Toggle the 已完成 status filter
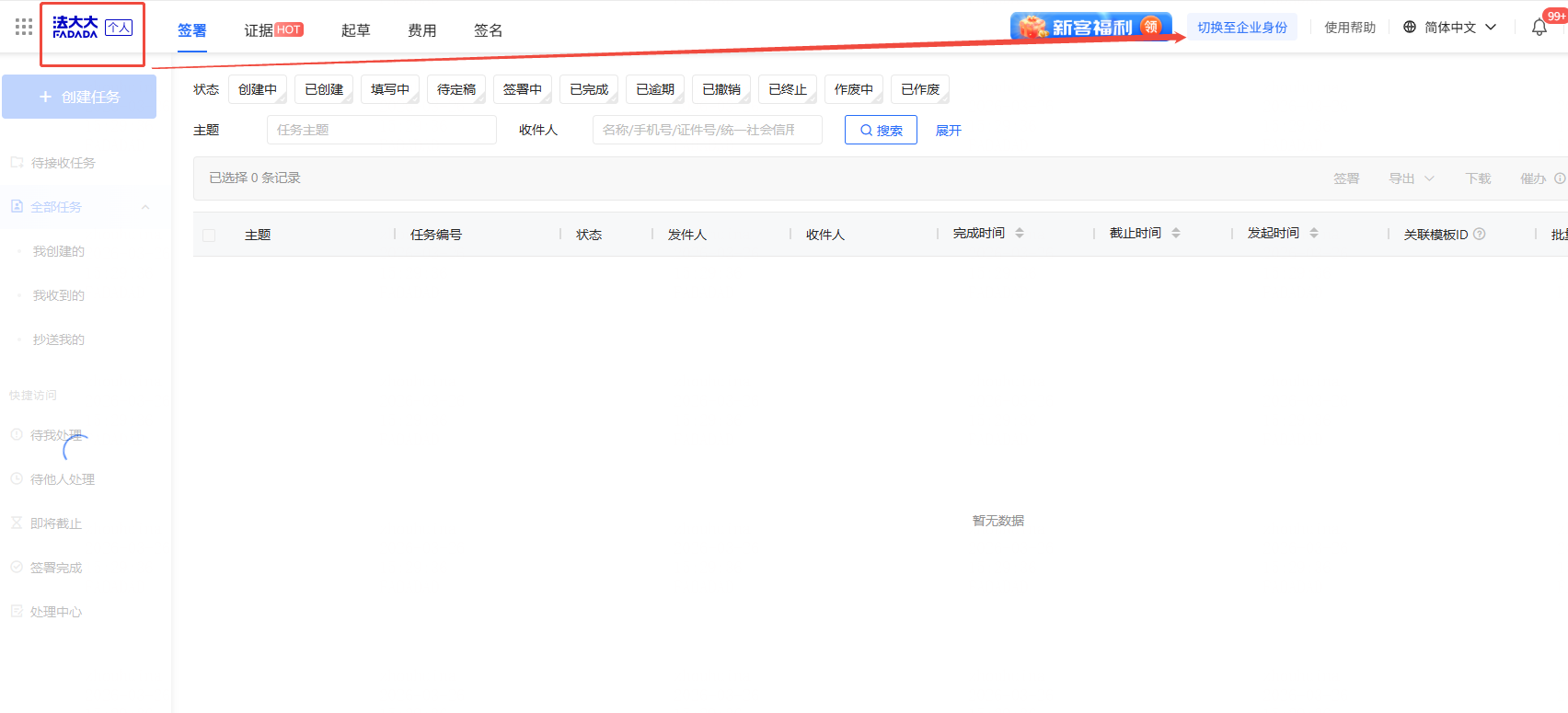This screenshot has width=1568, height=713. pyautogui.click(x=588, y=89)
